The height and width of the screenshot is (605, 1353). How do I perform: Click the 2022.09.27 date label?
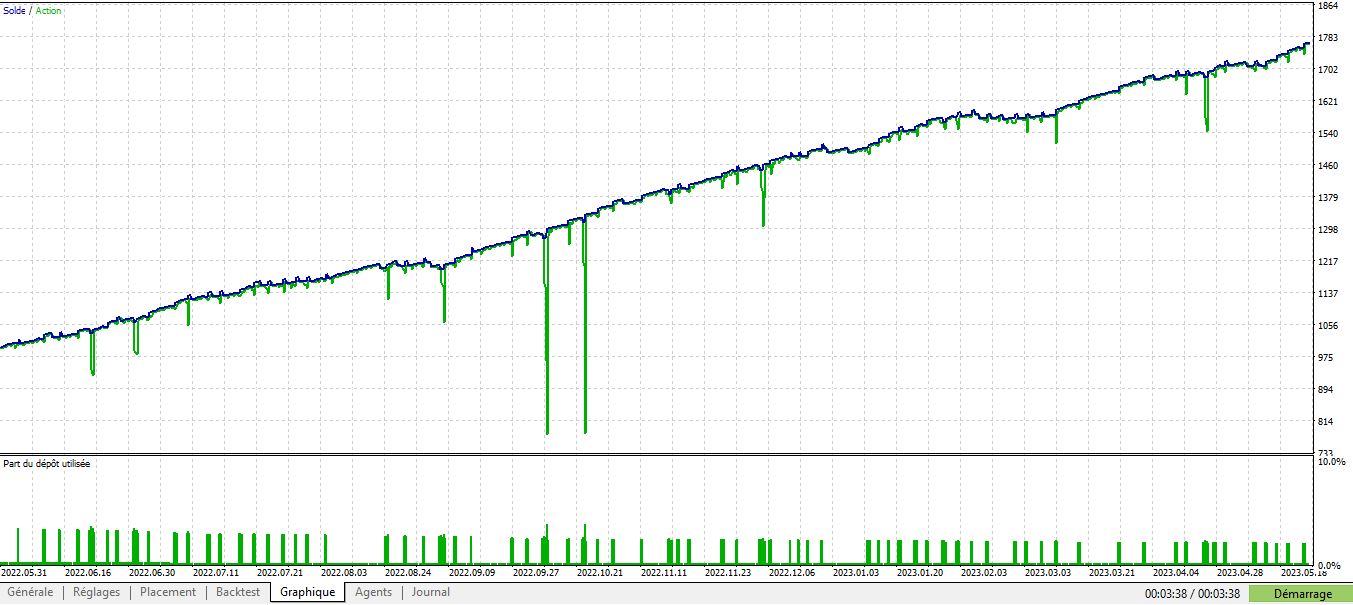(535, 574)
